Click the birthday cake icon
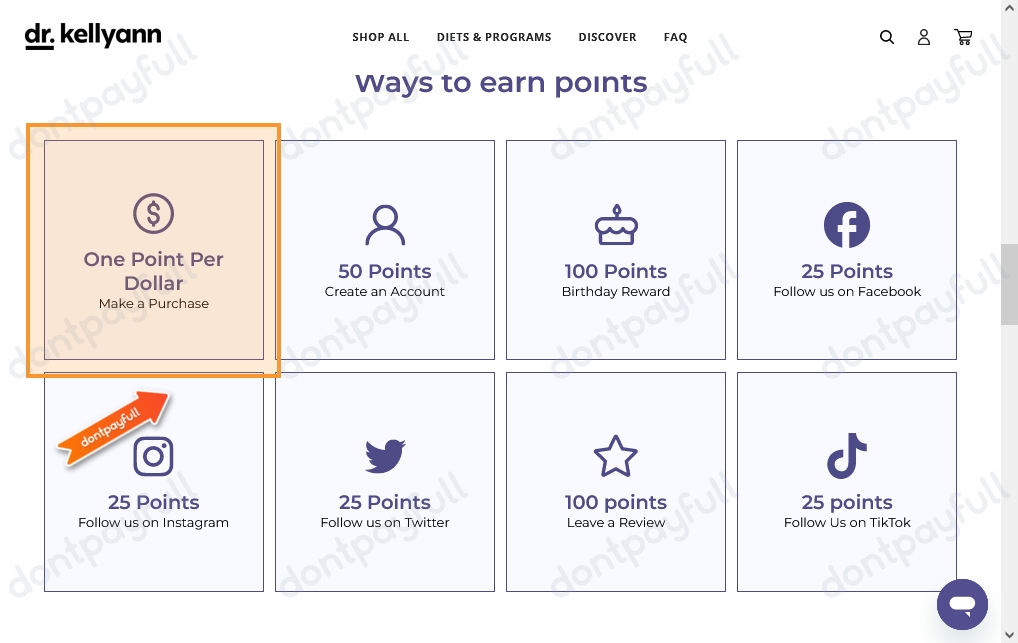Screen dimensions: 1018x643 pos(616,226)
